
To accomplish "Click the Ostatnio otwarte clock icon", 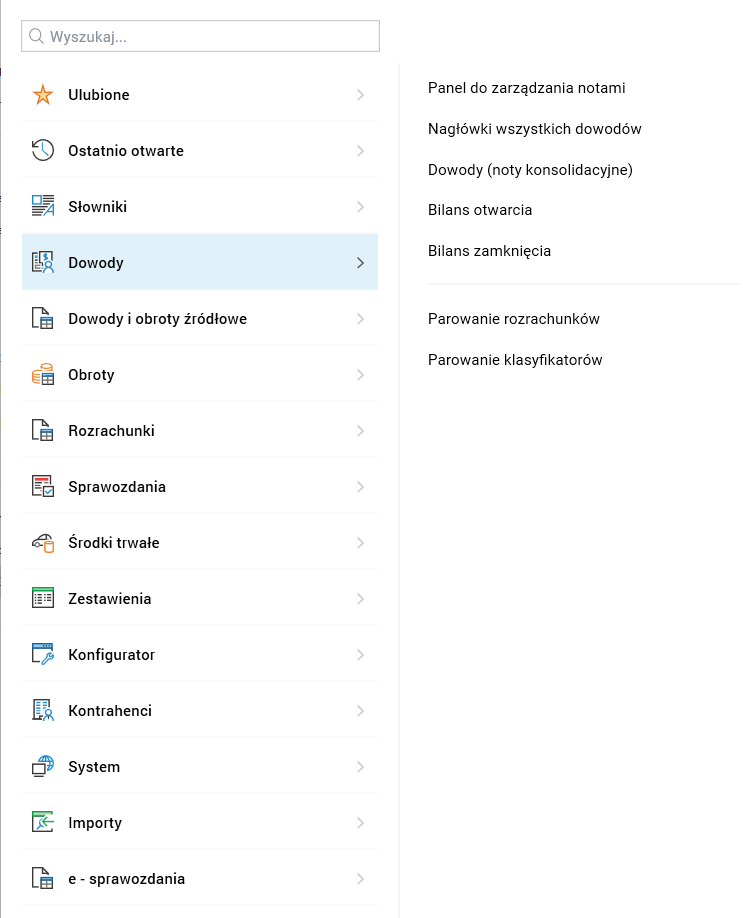I will 43,151.
